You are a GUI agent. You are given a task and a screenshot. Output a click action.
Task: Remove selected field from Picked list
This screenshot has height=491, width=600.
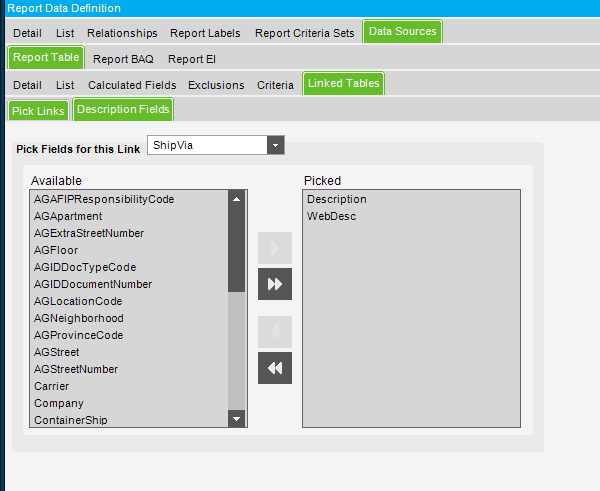coord(275,331)
